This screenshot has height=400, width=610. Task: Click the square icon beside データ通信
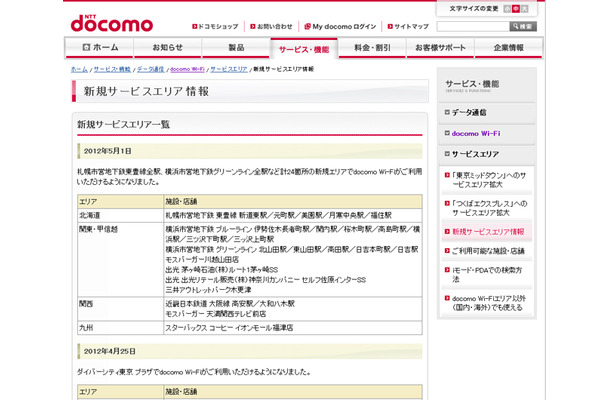(x=447, y=112)
